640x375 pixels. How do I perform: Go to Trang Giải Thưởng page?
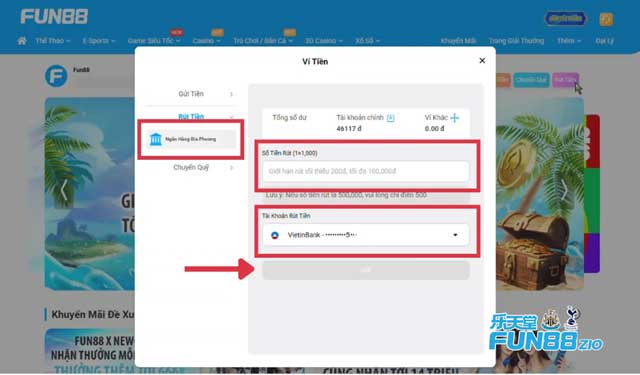point(516,41)
